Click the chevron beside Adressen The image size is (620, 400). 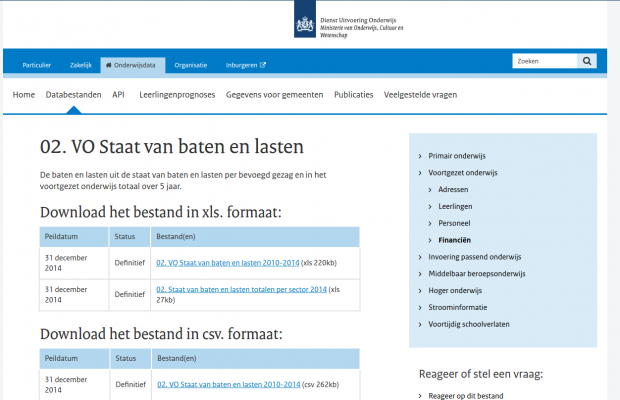[x=430, y=190]
